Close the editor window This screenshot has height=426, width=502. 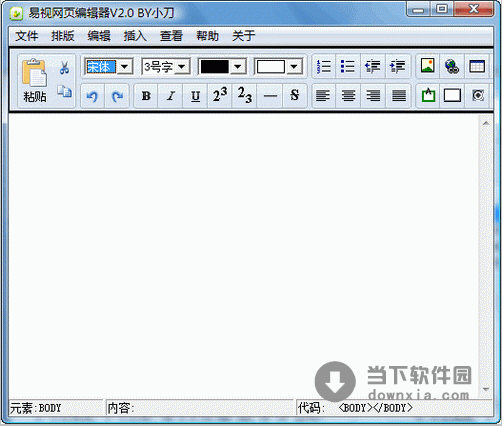473,9
